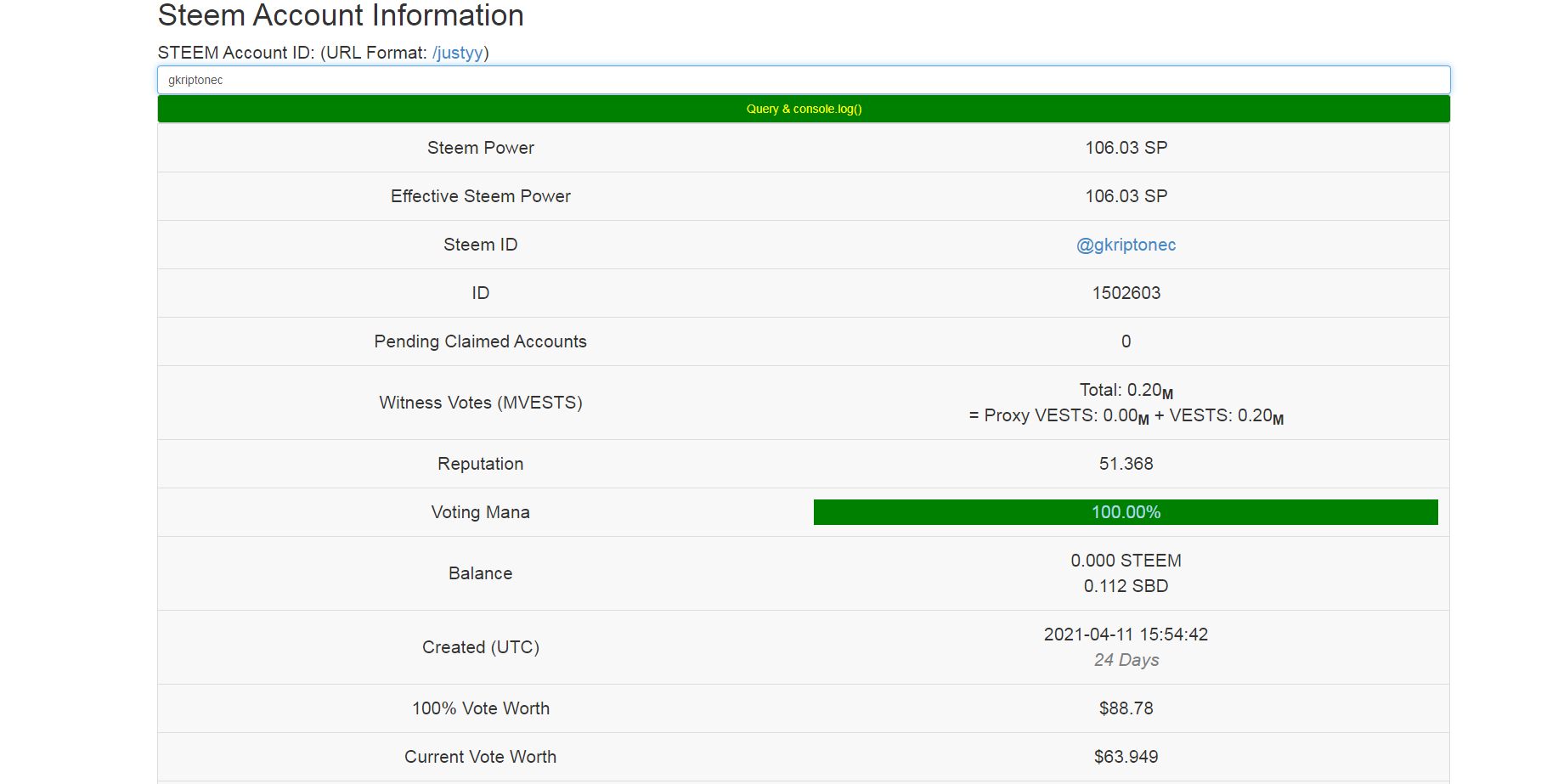This screenshot has height=784, width=1558.
Task: Click the Voting Mana 100.00% progress bar
Action: pos(1126,512)
